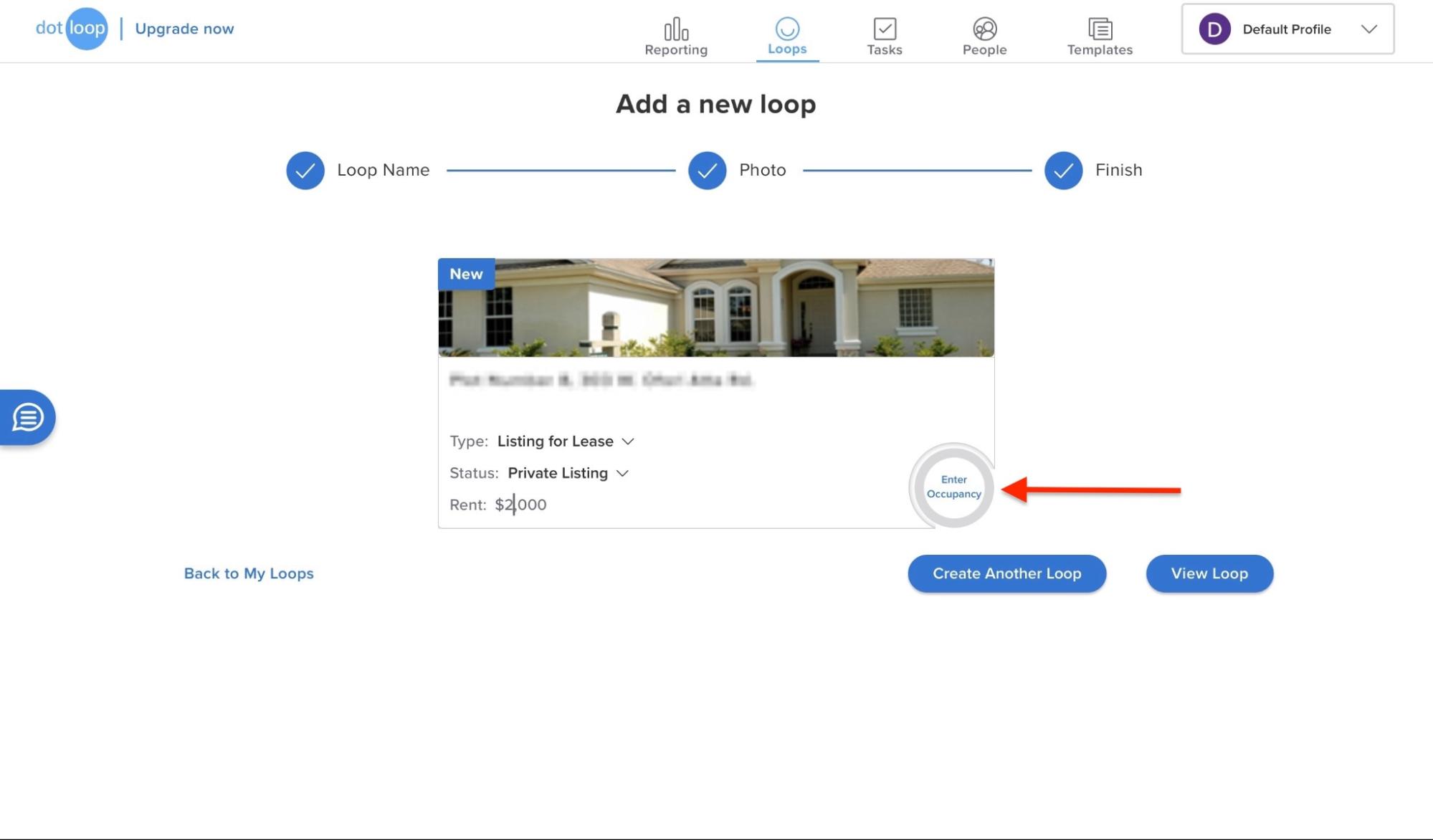Click the purple D profile avatar
Viewport: 1433px width, 840px height.
1213,29
